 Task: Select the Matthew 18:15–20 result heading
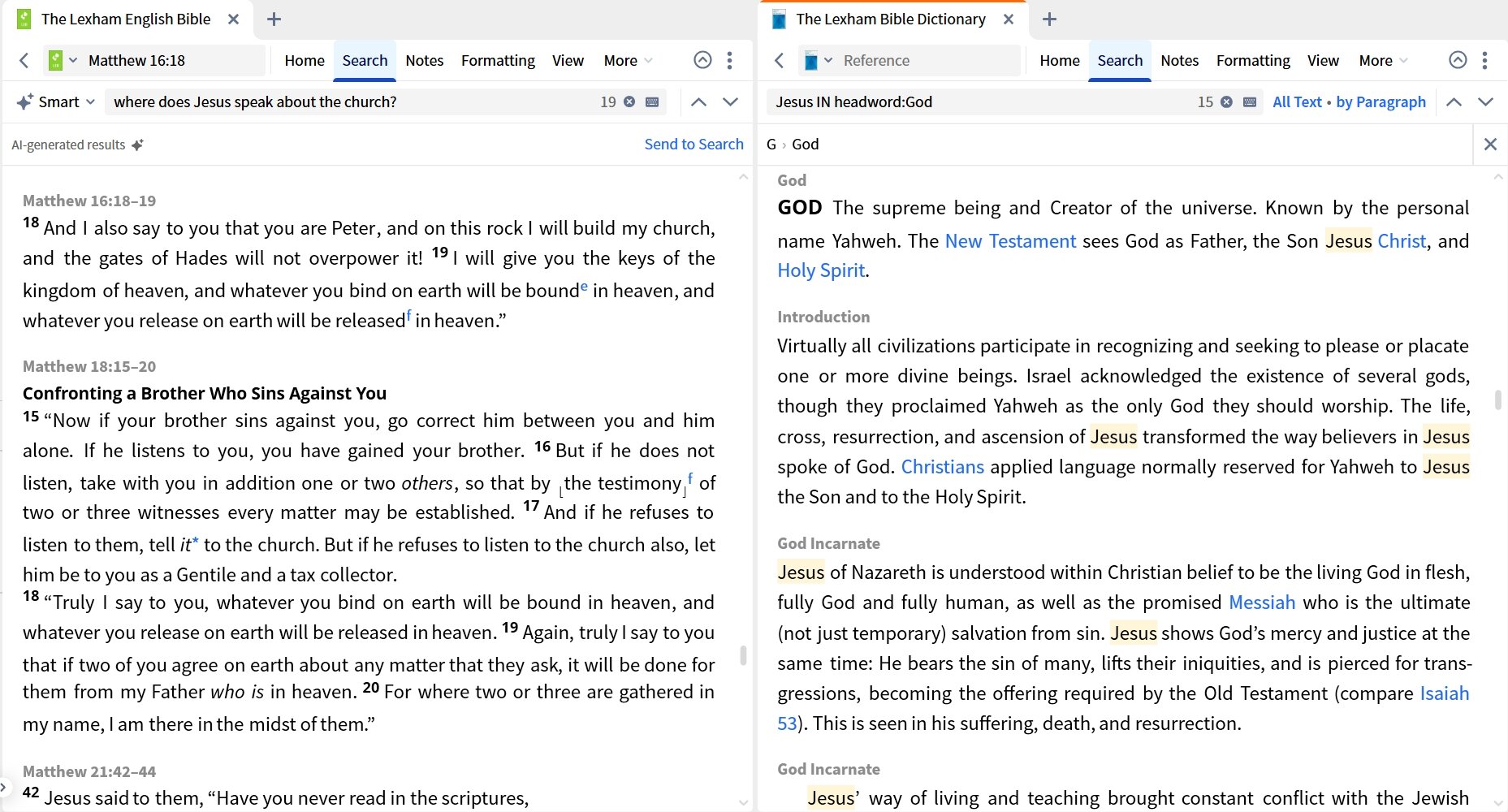tap(89, 366)
